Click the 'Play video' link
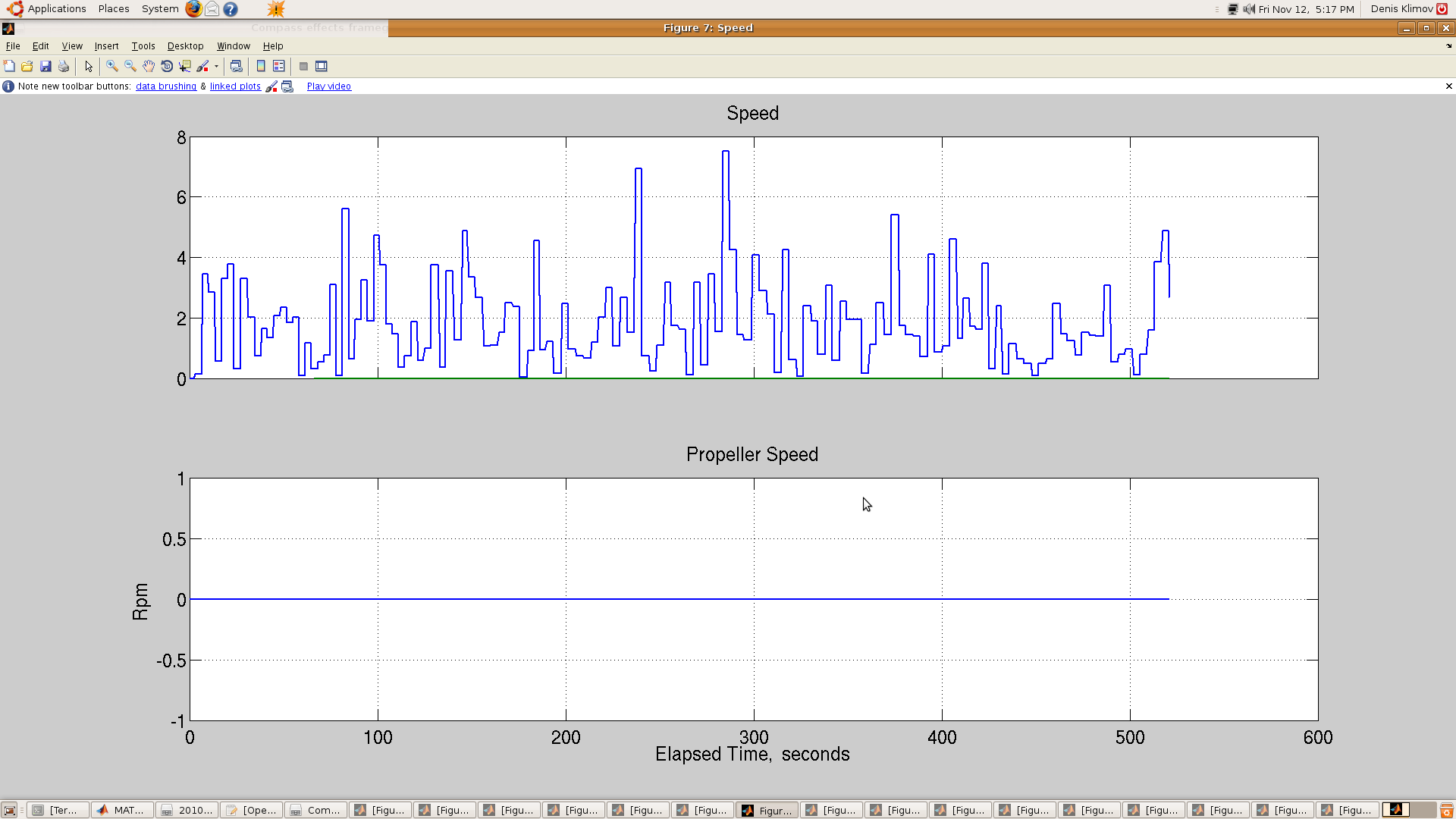The height and width of the screenshot is (819, 1456). click(329, 86)
